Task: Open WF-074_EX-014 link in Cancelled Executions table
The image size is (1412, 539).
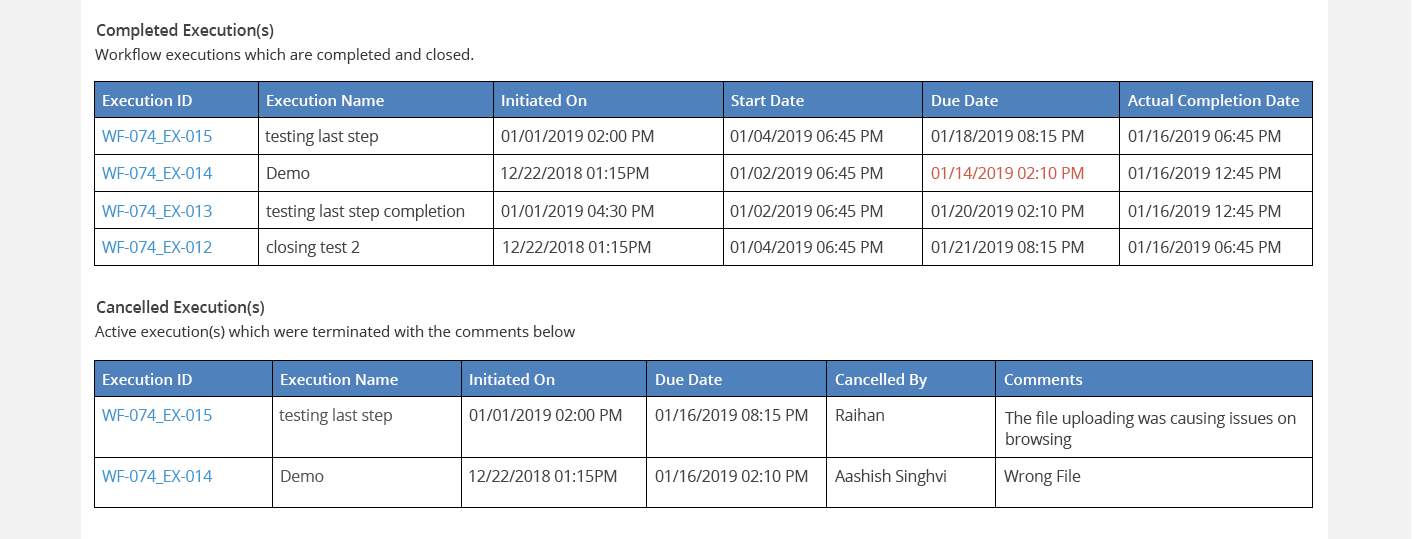Action: 157,476
